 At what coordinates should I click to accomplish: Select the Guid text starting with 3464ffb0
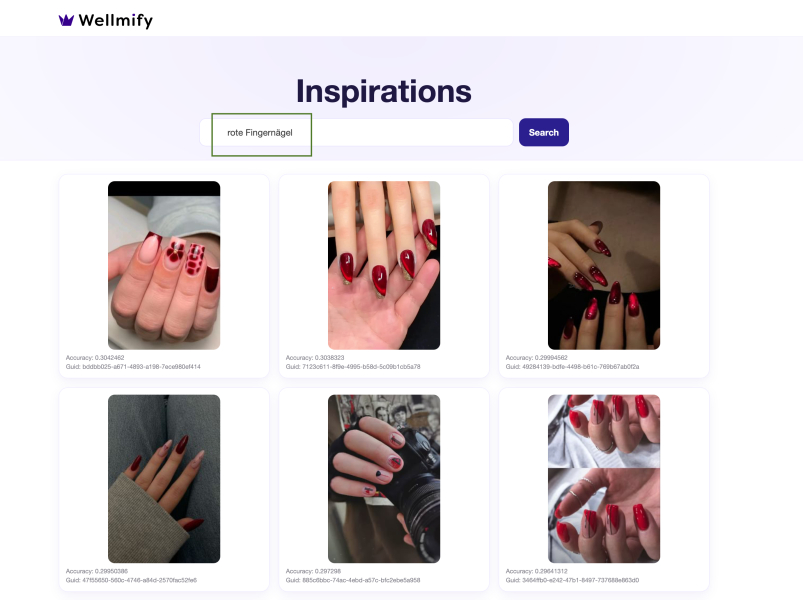tap(572, 580)
